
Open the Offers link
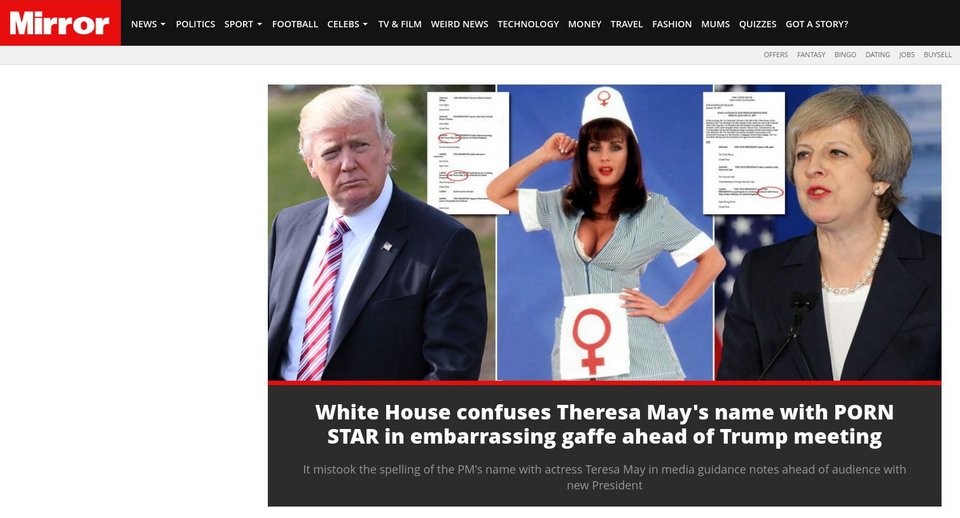click(776, 54)
